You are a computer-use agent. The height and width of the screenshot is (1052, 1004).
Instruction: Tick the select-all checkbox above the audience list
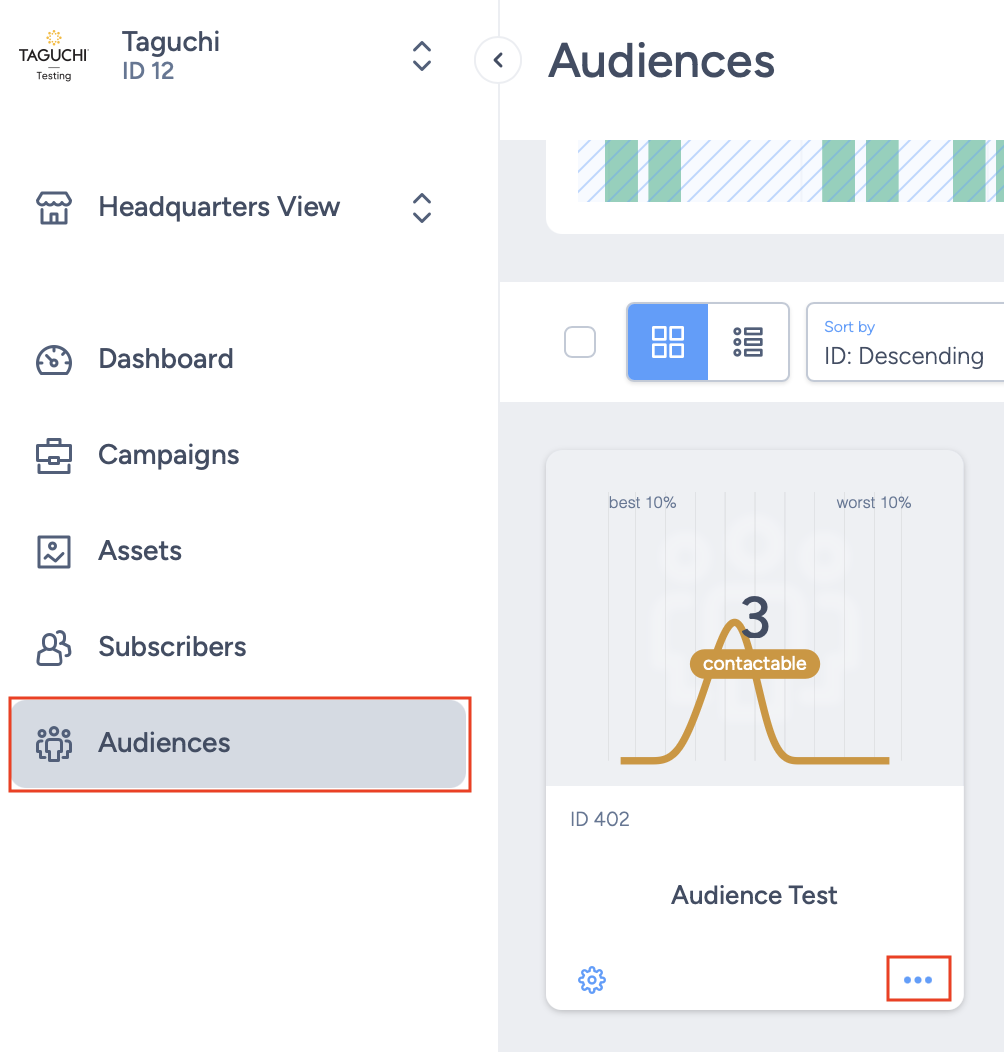pyautogui.click(x=579, y=341)
